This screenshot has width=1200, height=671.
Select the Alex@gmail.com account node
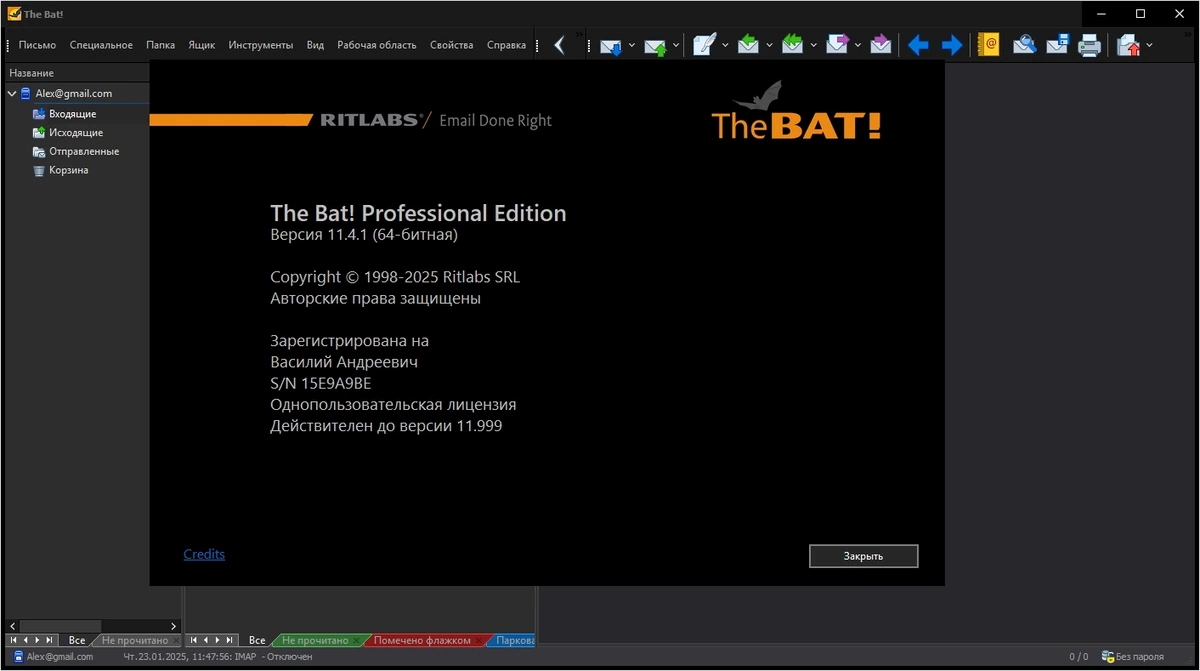point(73,93)
